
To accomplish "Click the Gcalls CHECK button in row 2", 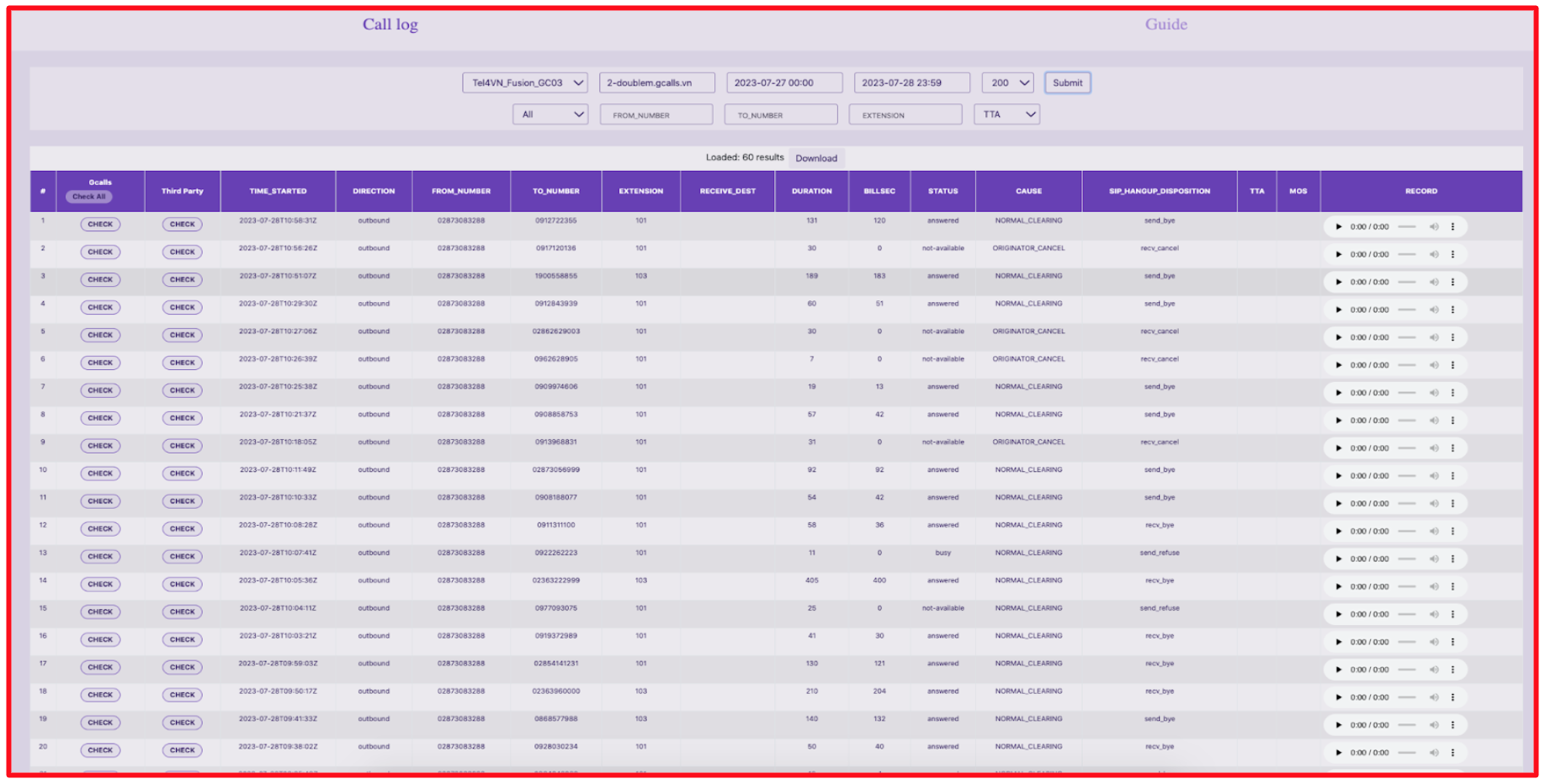I will (100, 252).
